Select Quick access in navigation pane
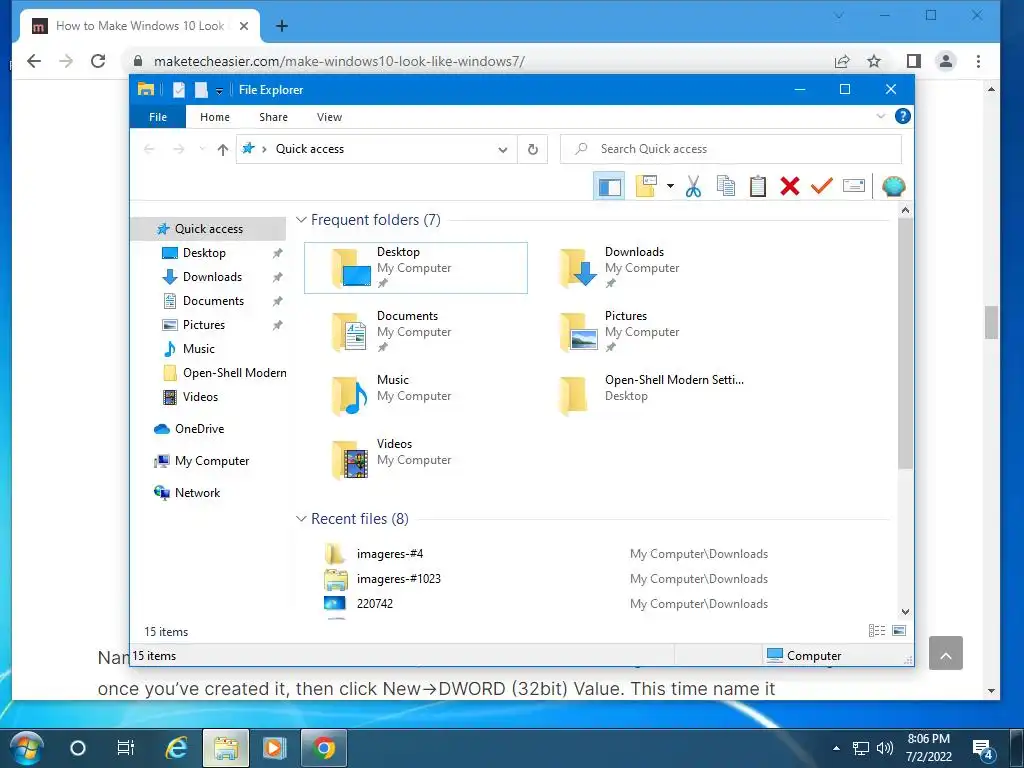This screenshot has width=1024, height=768. [x=208, y=229]
